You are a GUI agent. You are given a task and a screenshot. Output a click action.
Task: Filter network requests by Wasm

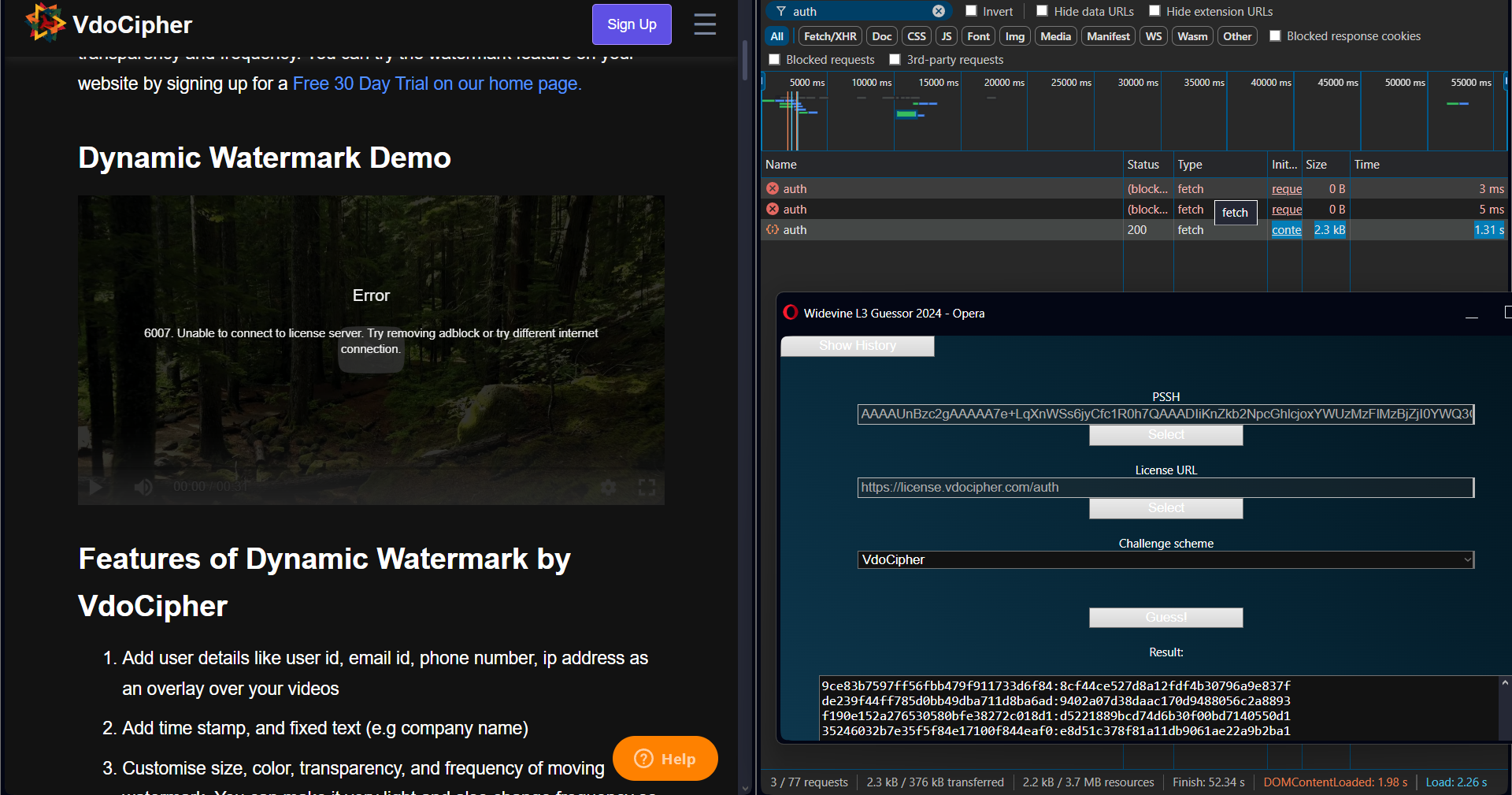(1192, 36)
